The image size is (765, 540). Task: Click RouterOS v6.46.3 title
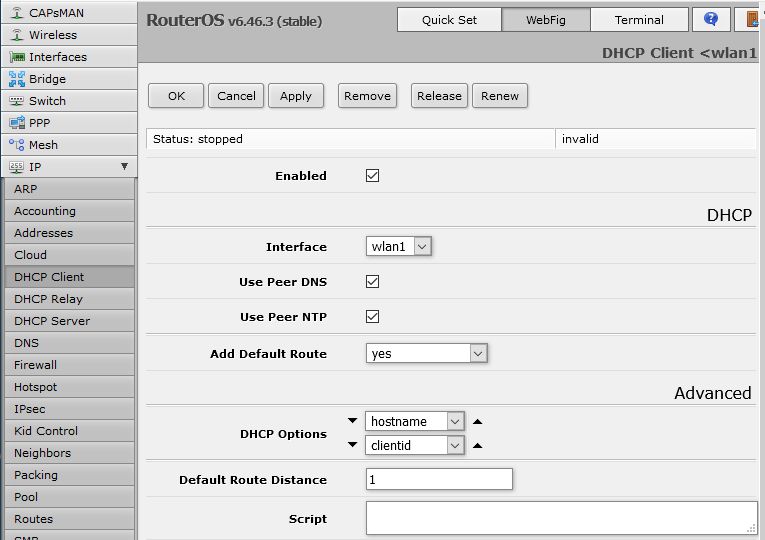[234, 20]
